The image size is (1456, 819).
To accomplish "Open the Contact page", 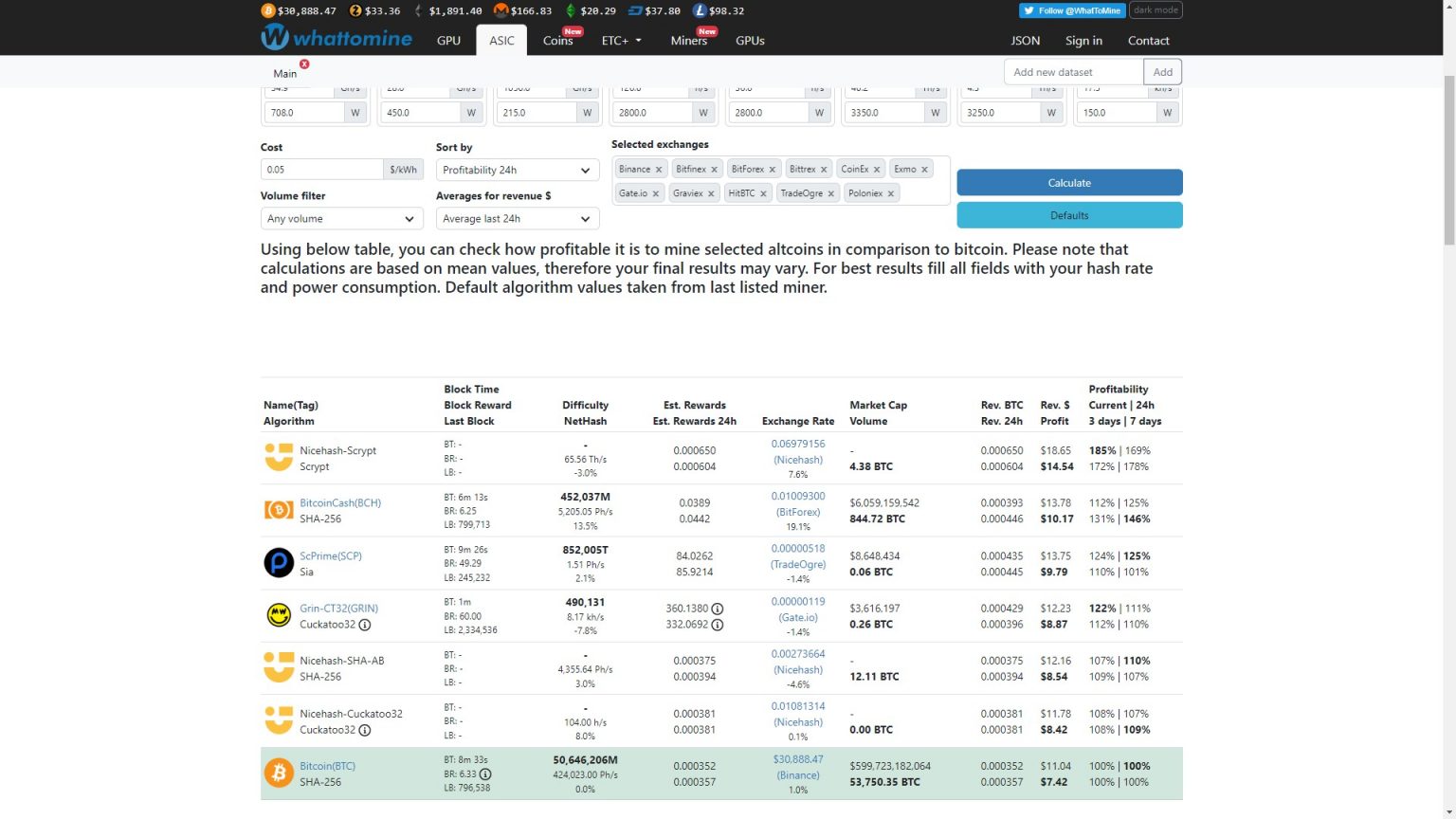I will (x=1148, y=41).
